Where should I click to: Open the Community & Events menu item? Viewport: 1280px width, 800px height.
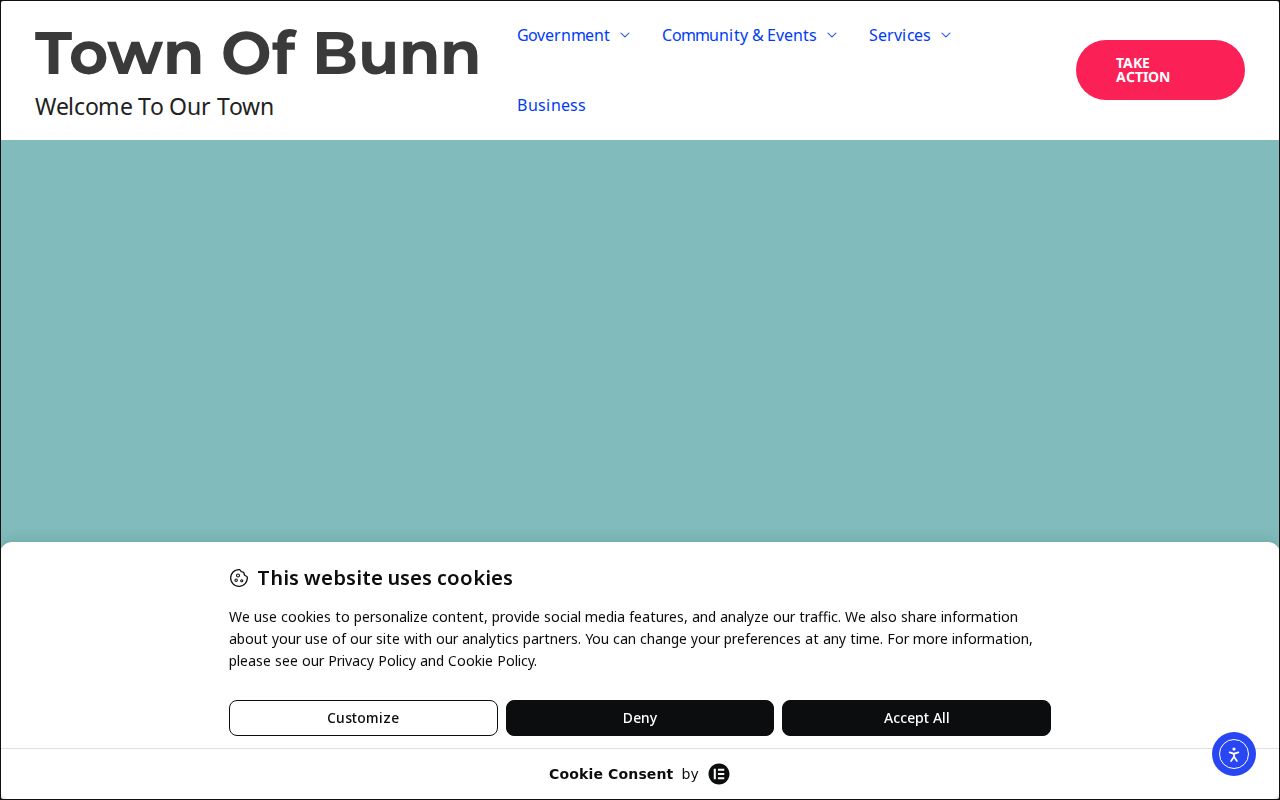739,35
